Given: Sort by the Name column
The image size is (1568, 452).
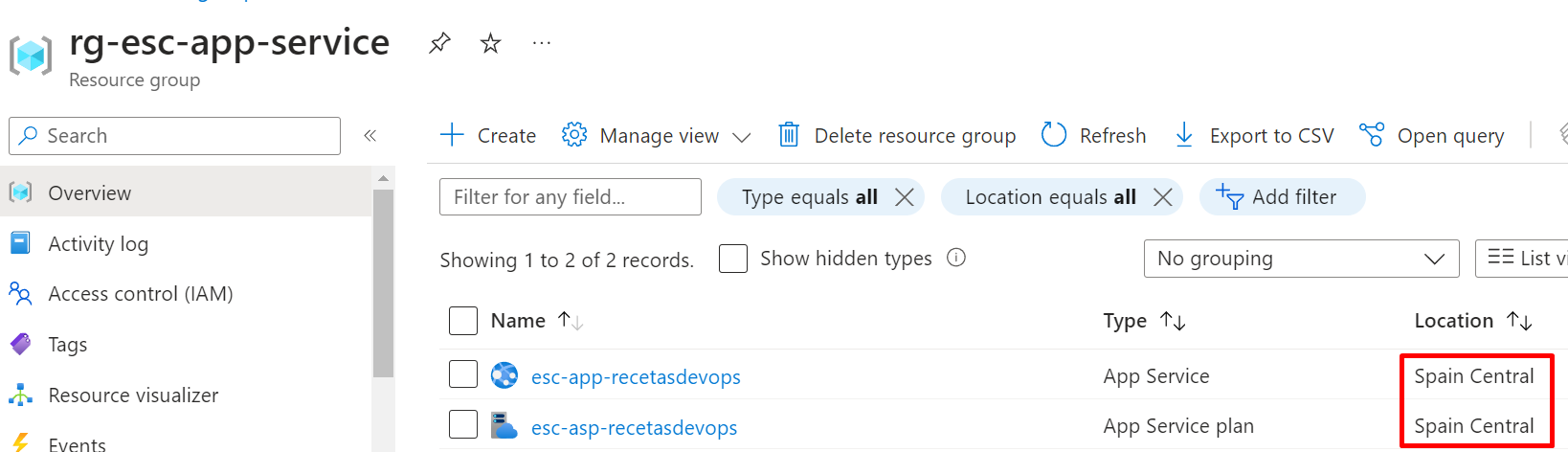Looking at the screenshot, I should coord(536,321).
